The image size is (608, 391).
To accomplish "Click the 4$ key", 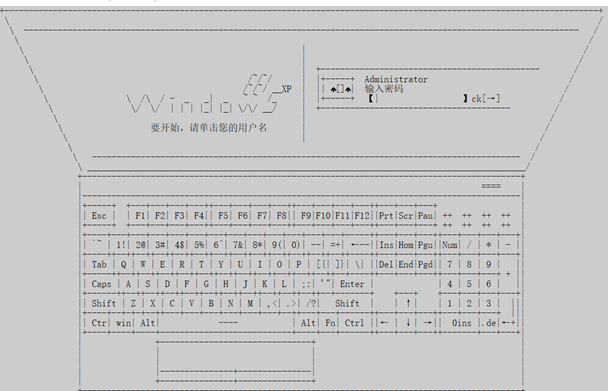I will [x=179, y=244].
